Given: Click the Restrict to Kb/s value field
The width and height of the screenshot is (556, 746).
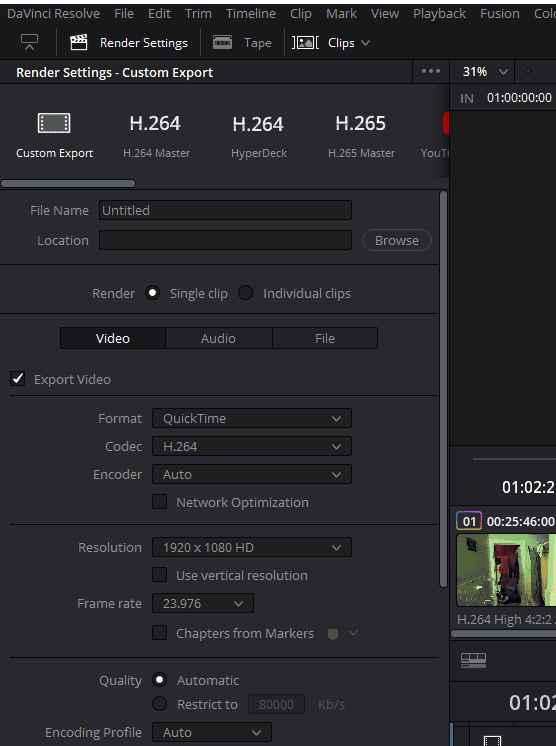Looking at the screenshot, I should coord(276,704).
